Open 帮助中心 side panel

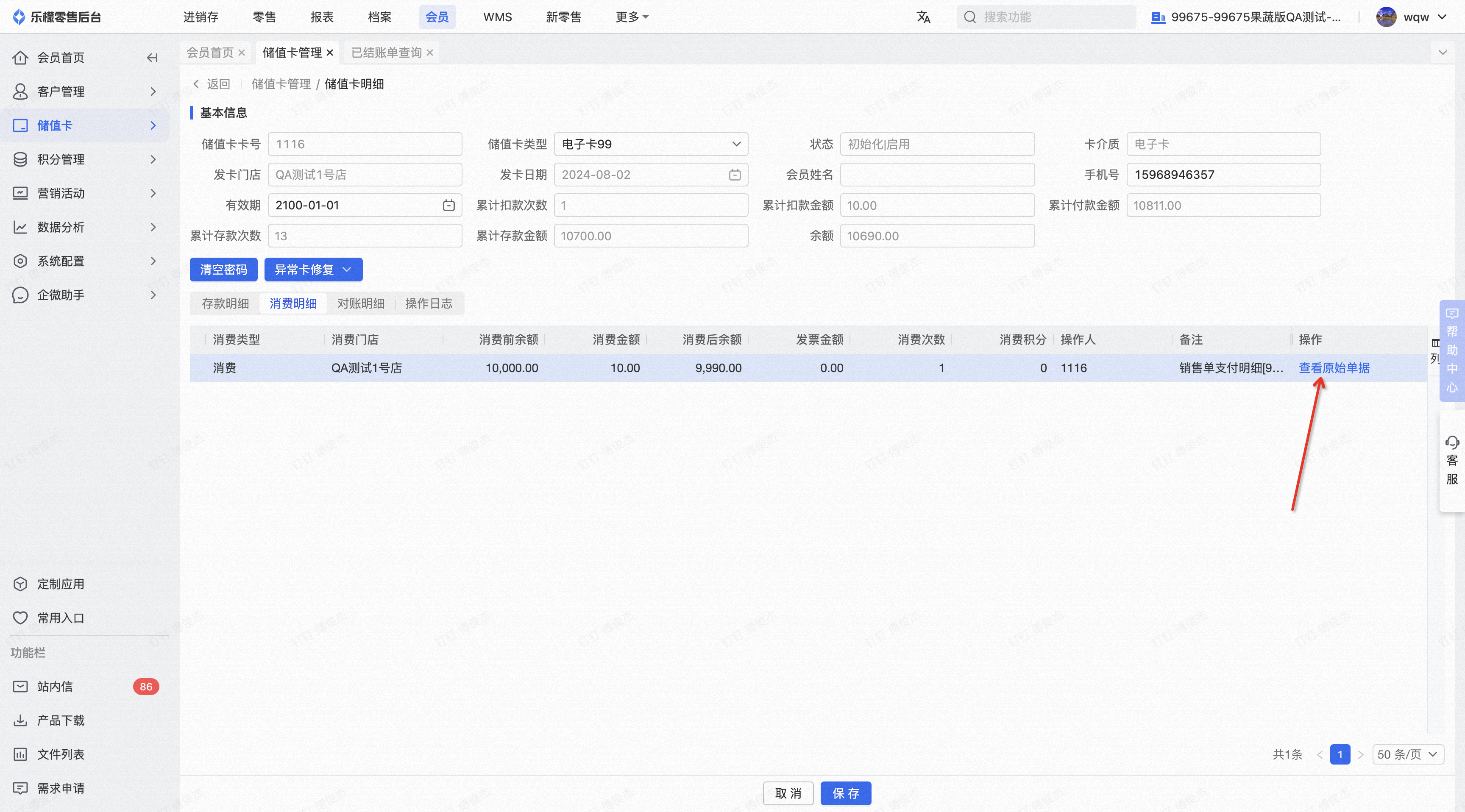pyautogui.click(x=1452, y=350)
